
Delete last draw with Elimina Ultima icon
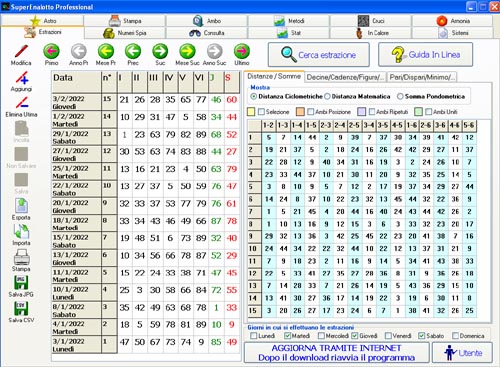click(x=22, y=103)
